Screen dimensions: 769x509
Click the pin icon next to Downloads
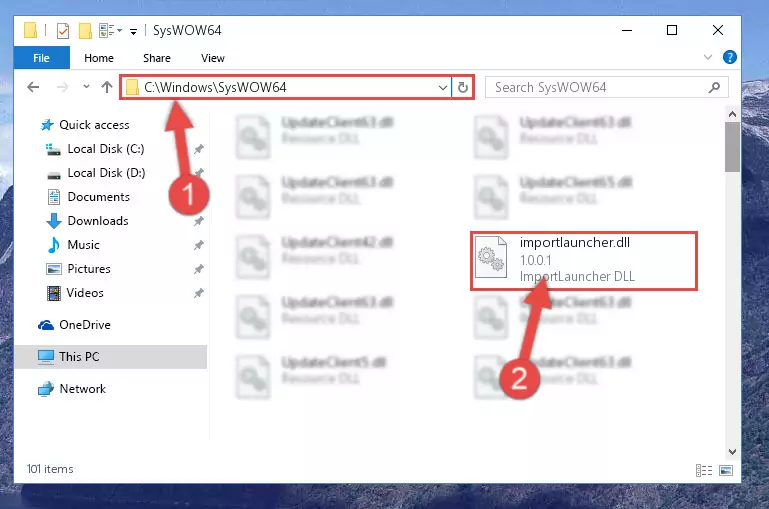point(199,221)
